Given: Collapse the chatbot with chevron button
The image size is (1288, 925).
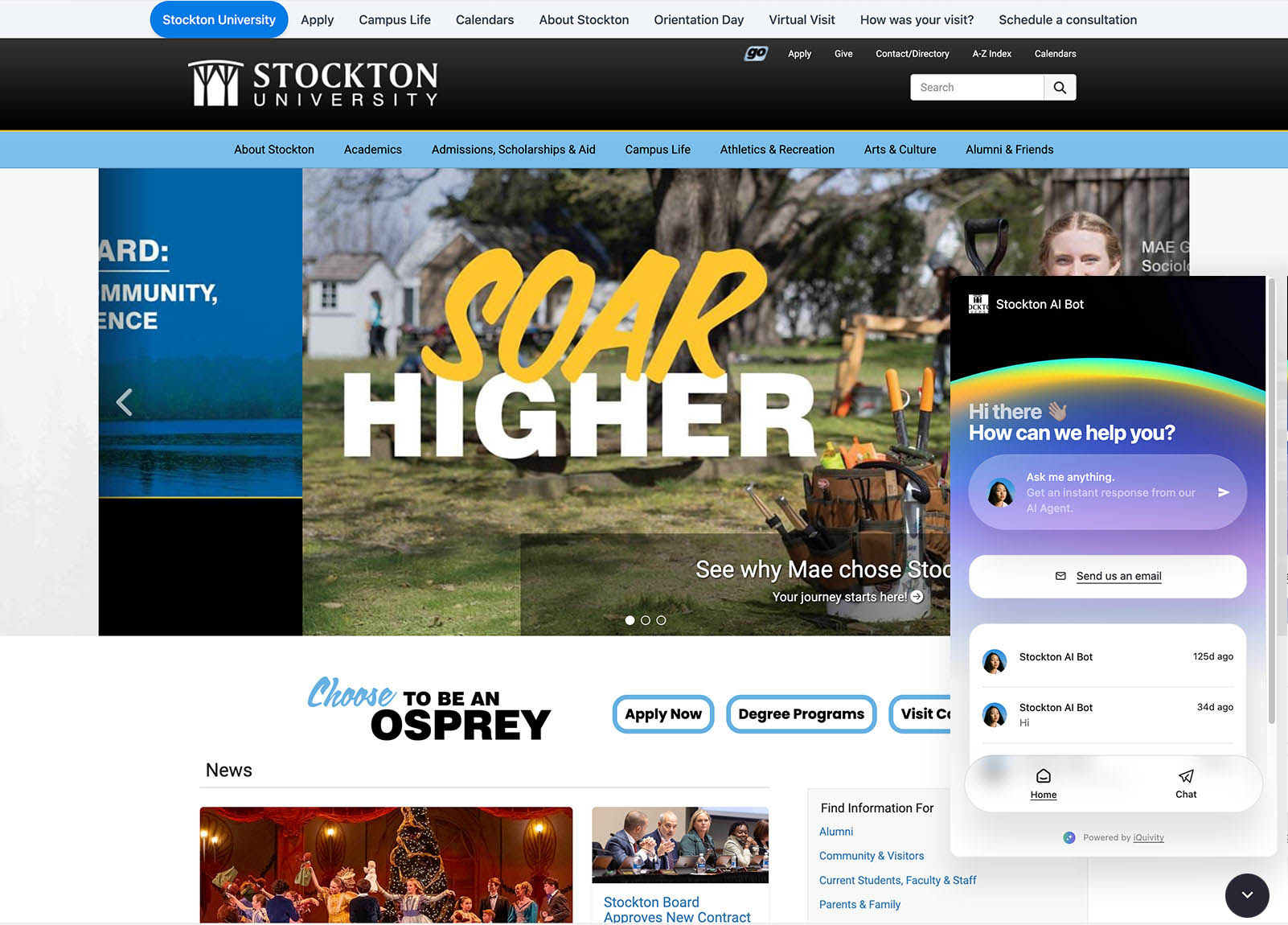Looking at the screenshot, I should pos(1246,894).
